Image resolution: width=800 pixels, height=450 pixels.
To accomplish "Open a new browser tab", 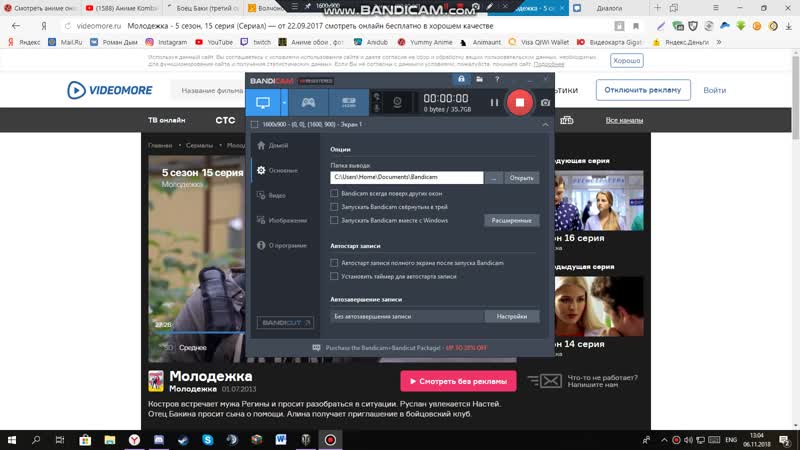I will pos(657,8).
